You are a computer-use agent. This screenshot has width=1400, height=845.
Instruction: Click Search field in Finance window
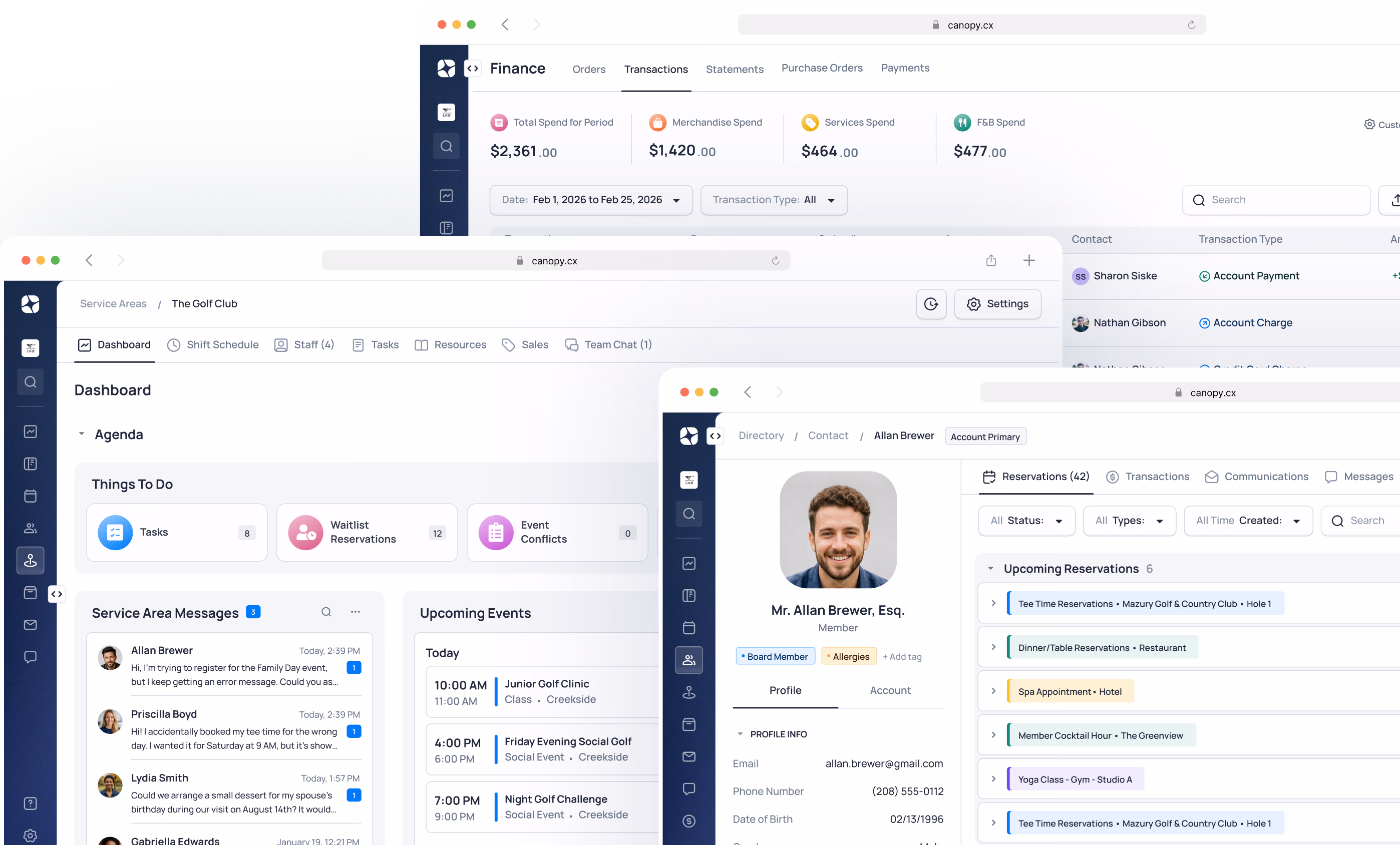[1276, 200]
